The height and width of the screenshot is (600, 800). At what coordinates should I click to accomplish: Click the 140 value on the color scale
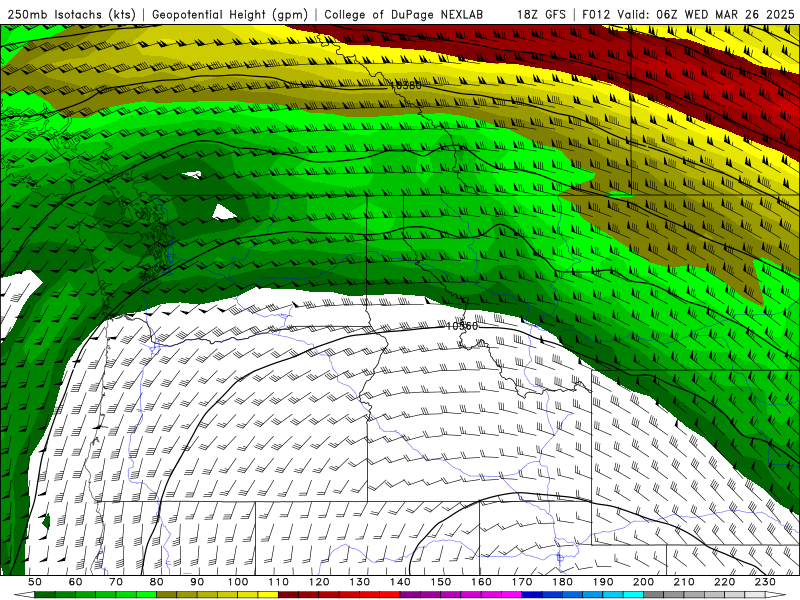point(400,582)
